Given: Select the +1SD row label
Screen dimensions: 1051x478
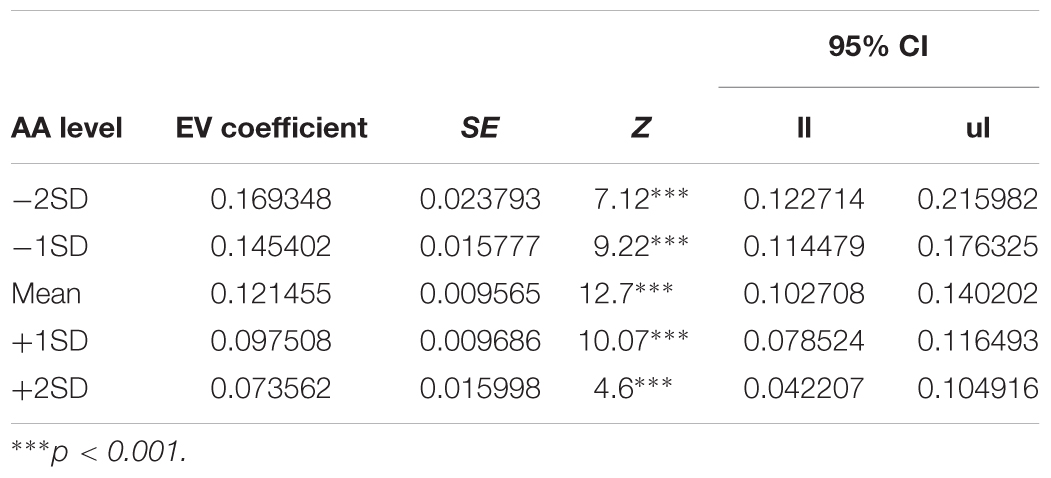Looking at the screenshot, I should [x=50, y=341].
